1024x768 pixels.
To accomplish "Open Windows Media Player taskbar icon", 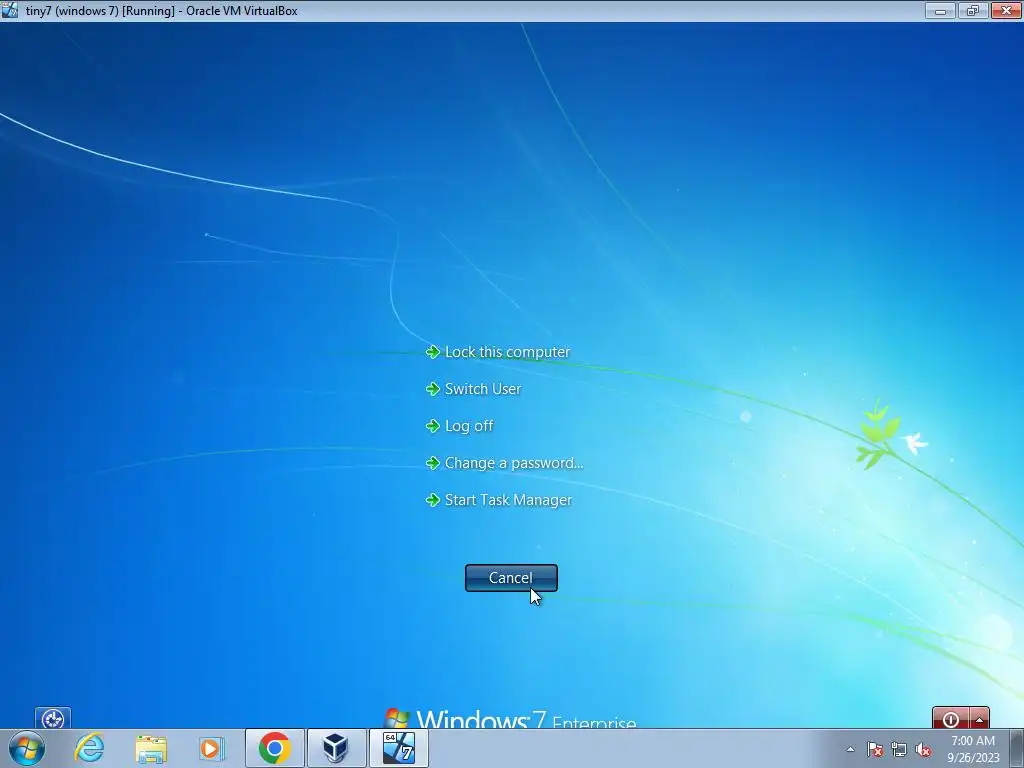I will pyautogui.click(x=212, y=748).
